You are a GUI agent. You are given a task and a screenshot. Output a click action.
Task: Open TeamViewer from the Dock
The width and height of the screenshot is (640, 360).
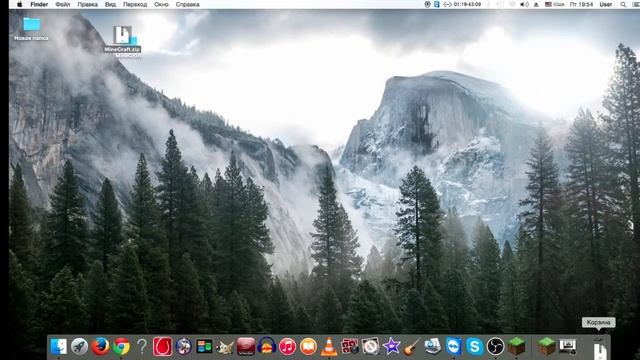453,347
